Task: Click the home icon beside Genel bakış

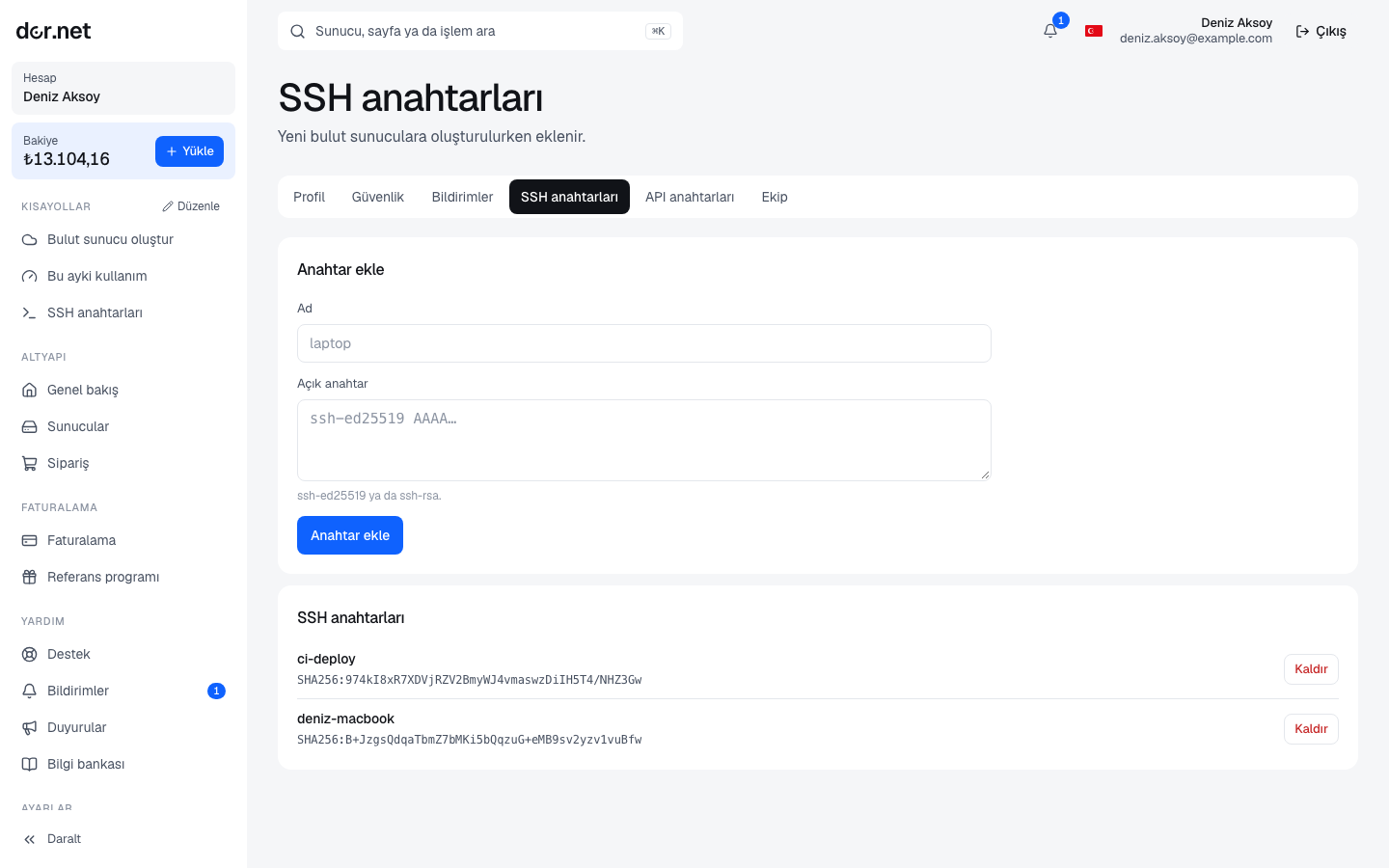Action: tap(30, 390)
